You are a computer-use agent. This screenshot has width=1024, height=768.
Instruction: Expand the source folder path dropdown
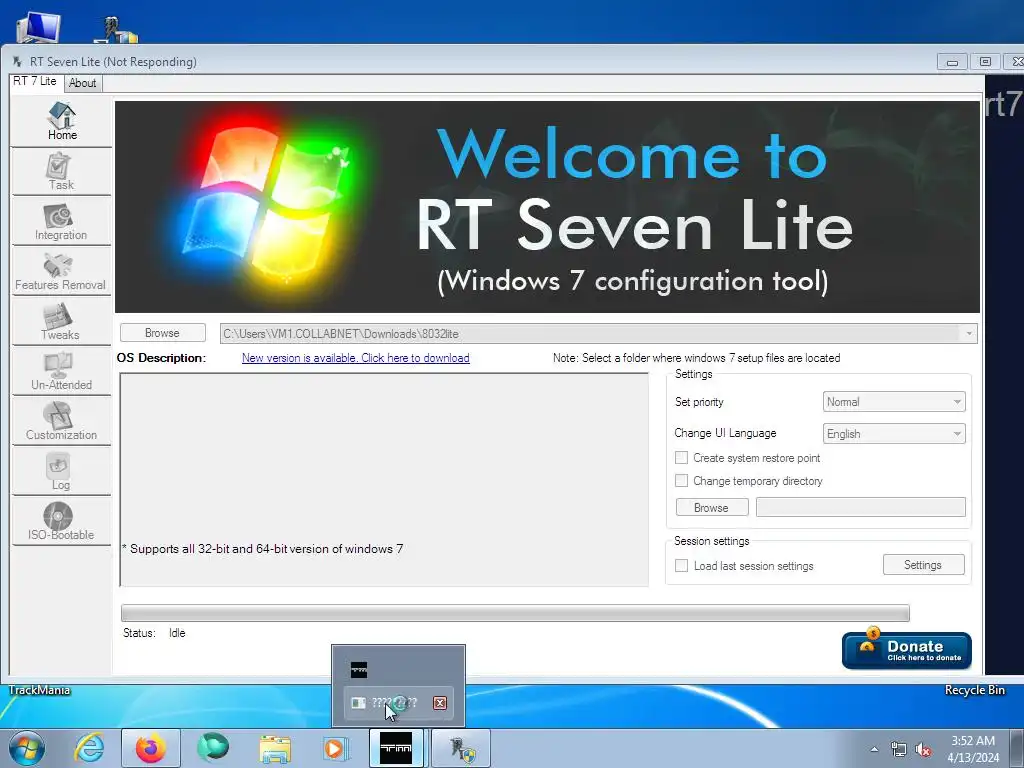pyautogui.click(x=968, y=334)
